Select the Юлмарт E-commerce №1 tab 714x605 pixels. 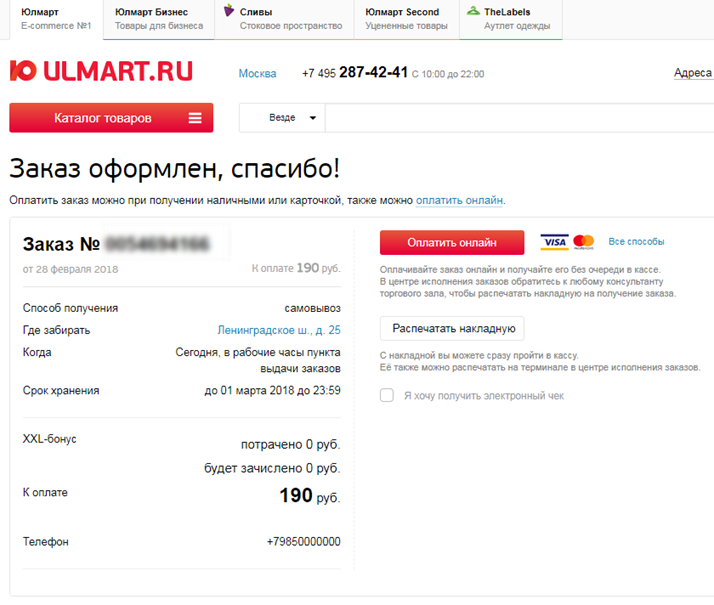[x=56, y=19]
